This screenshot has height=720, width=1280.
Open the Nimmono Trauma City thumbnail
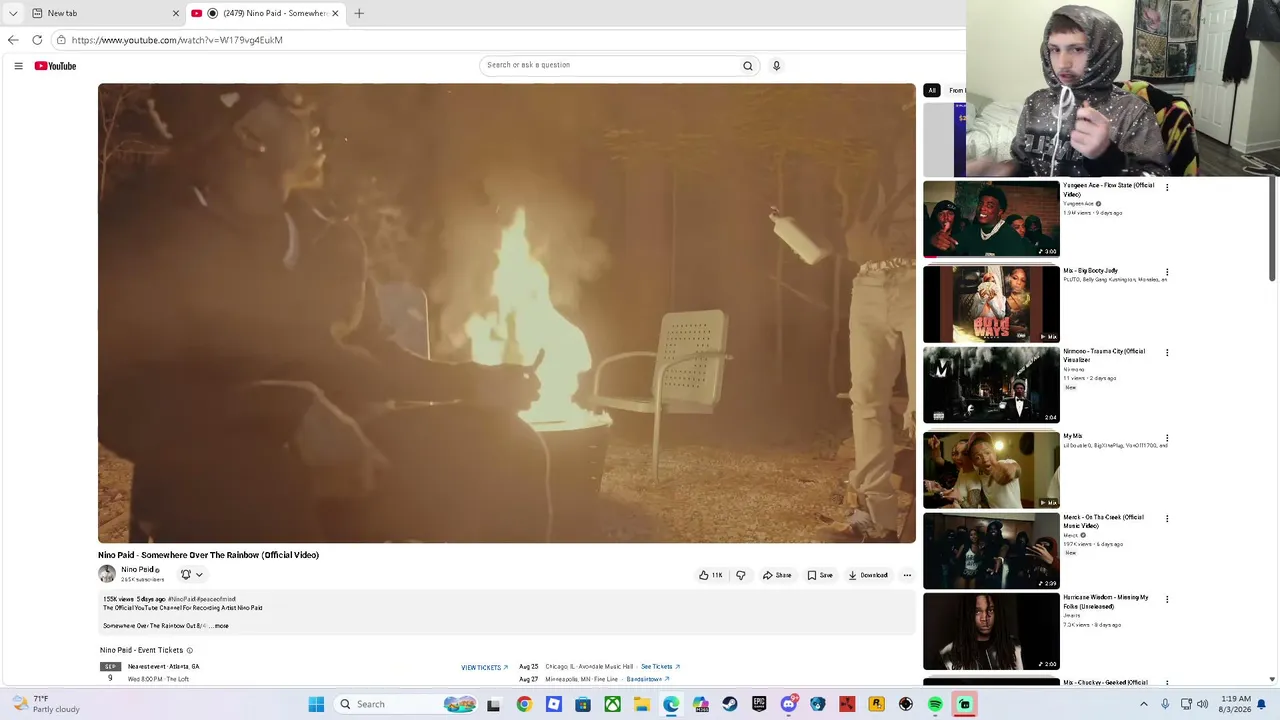point(991,385)
